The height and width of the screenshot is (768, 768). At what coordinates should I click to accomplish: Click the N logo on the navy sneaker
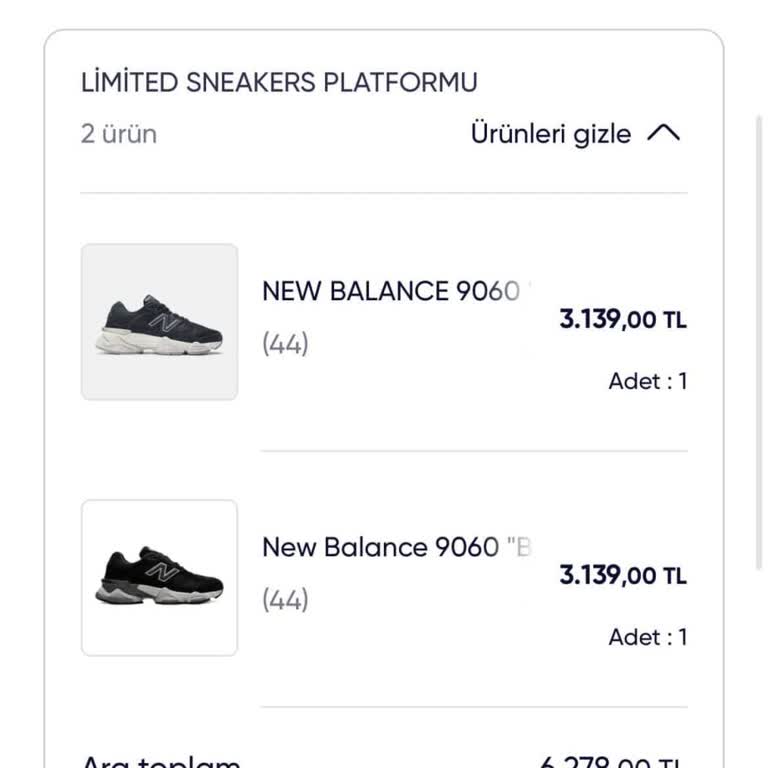(164, 323)
